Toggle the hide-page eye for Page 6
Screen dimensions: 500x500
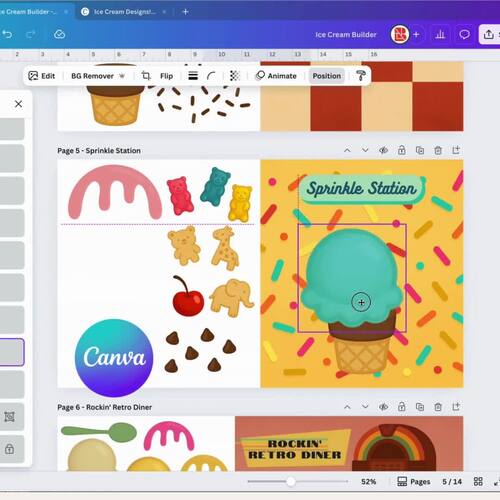(x=383, y=407)
